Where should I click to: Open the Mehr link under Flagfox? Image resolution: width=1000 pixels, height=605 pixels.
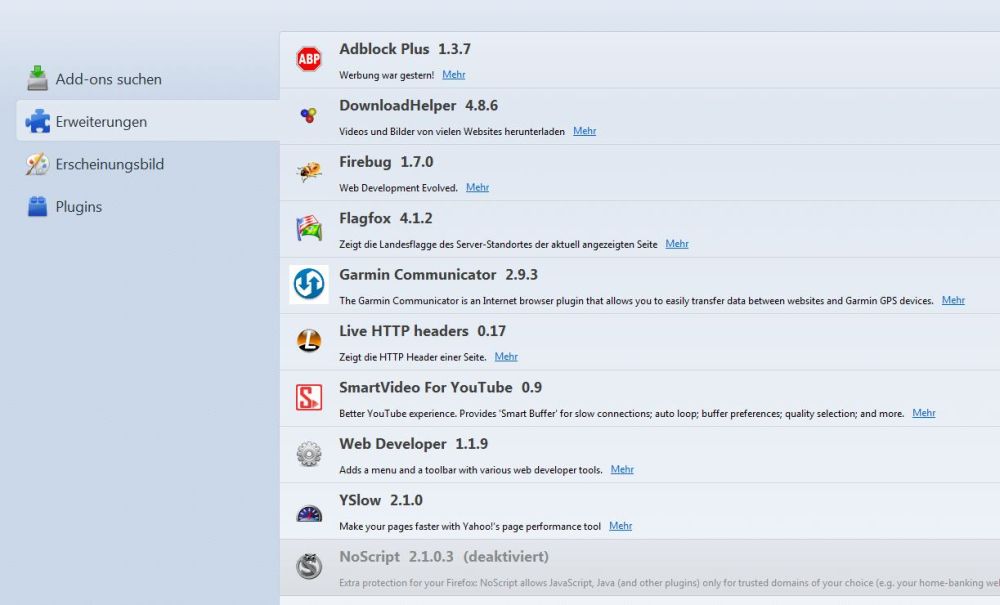tap(677, 244)
